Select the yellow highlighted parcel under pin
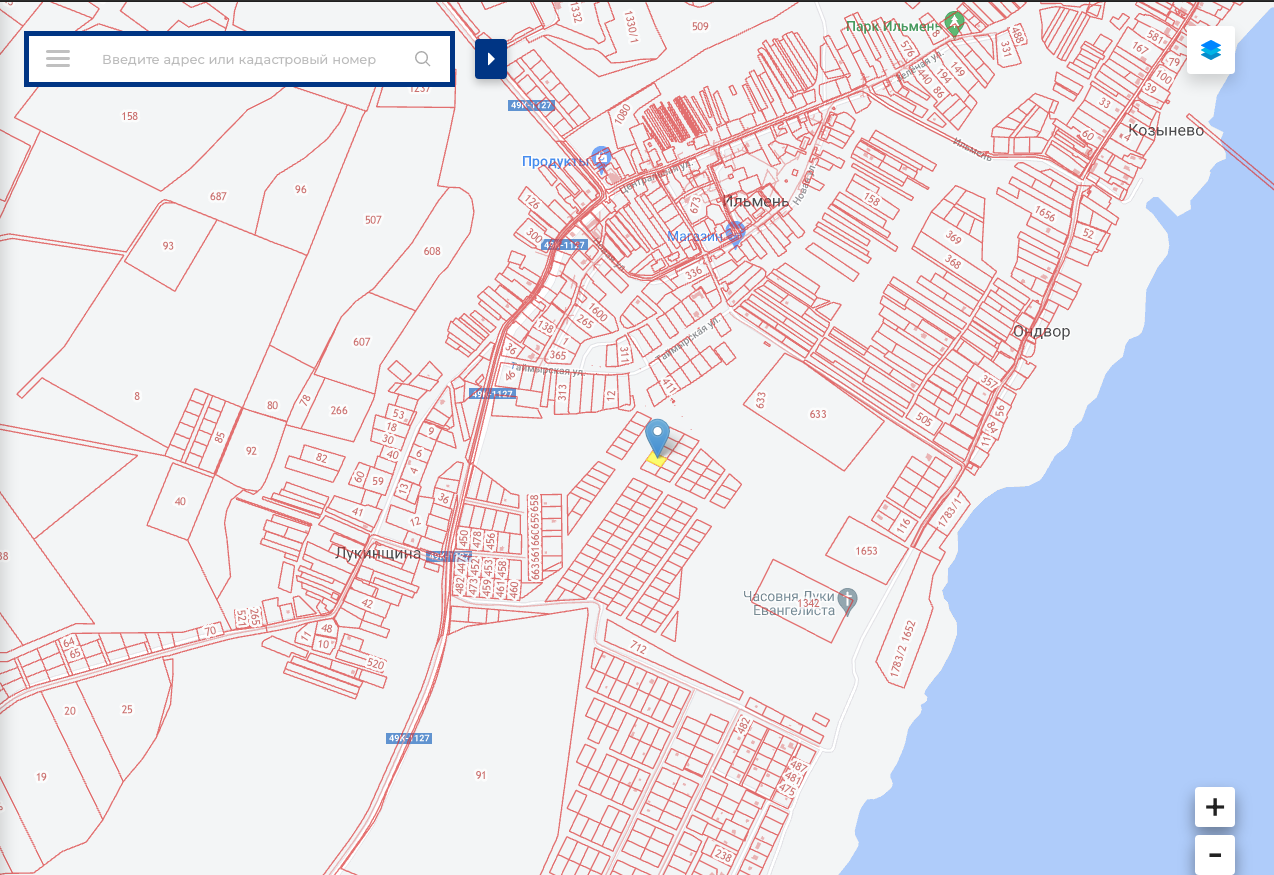Image resolution: width=1274 pixels, height=875 pixels. tap(657, 459)
